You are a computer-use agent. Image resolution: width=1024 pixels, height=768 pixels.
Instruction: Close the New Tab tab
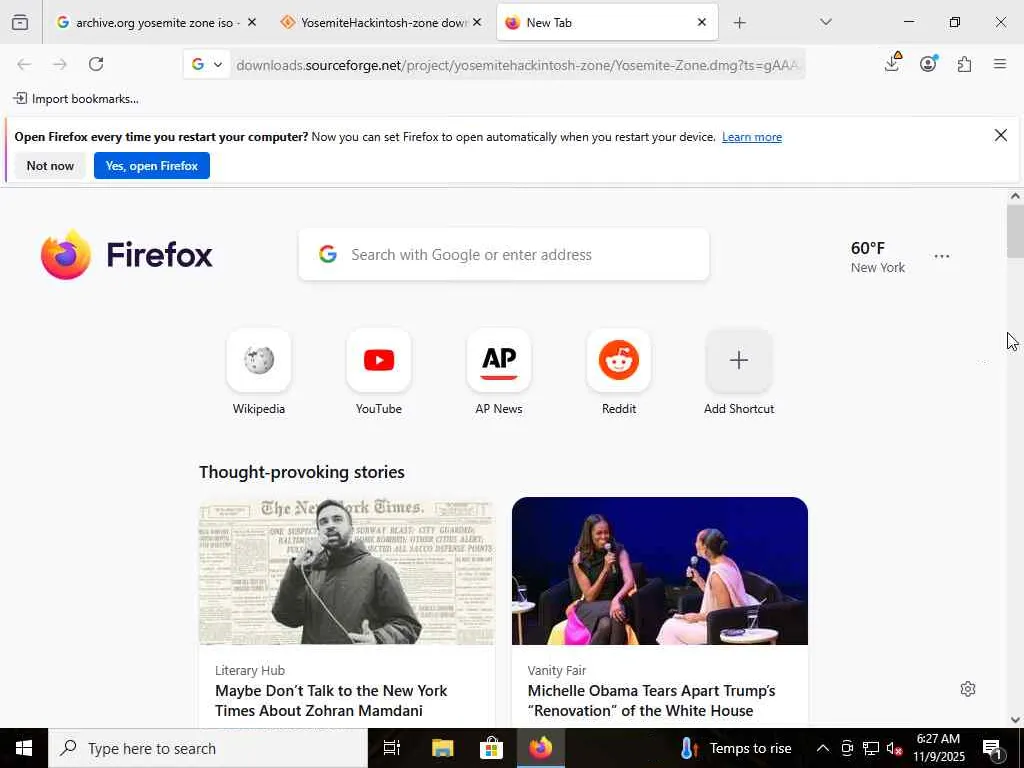pyautogui.click(x=702, y=22)
